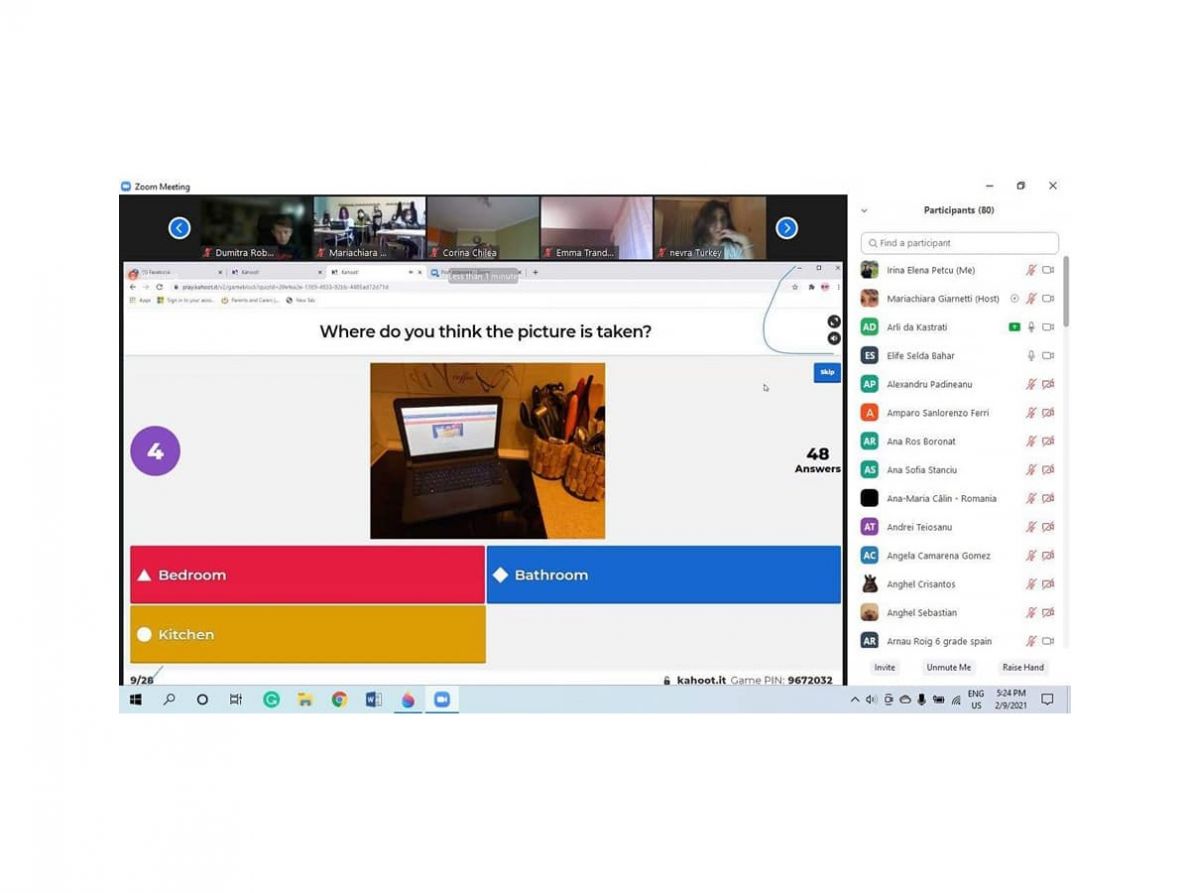Viewport: 1190px width, 893px height.
Task: Toggle Kahoot sound icon
Action: click(833, 338)
